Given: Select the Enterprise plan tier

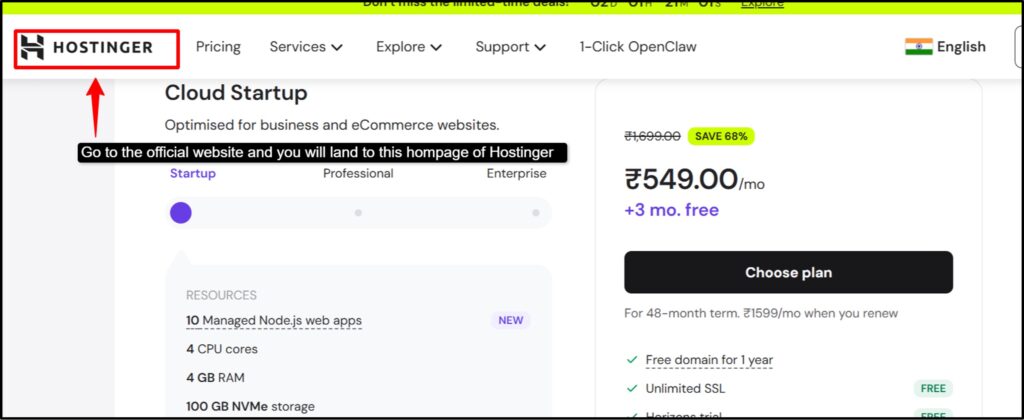Looking at the screenshot, I should (x=517, y=174).
